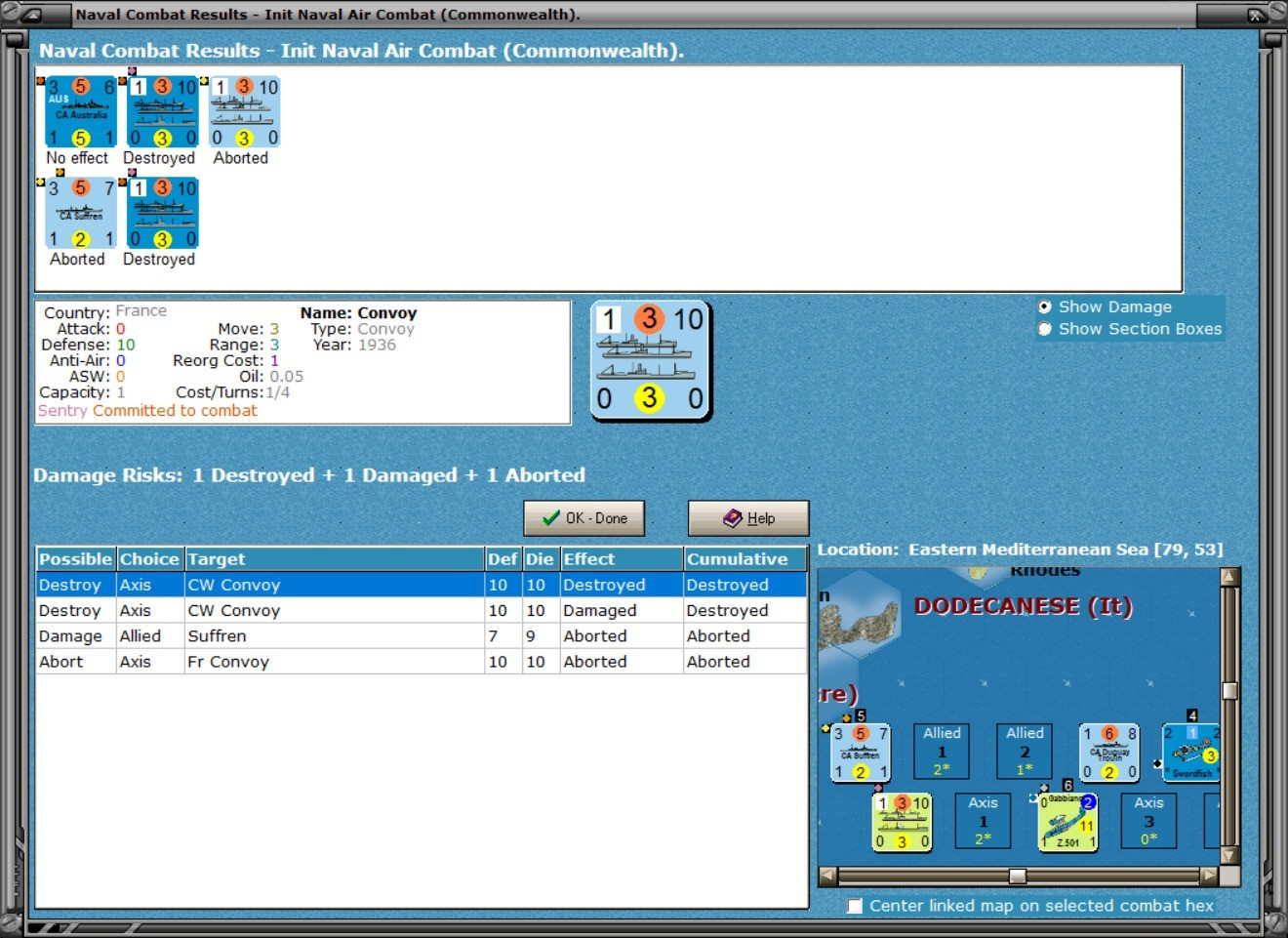Click the Die column header
Image resolution: width=1288 pixels, height=938 pixels.
click(540, 559)
